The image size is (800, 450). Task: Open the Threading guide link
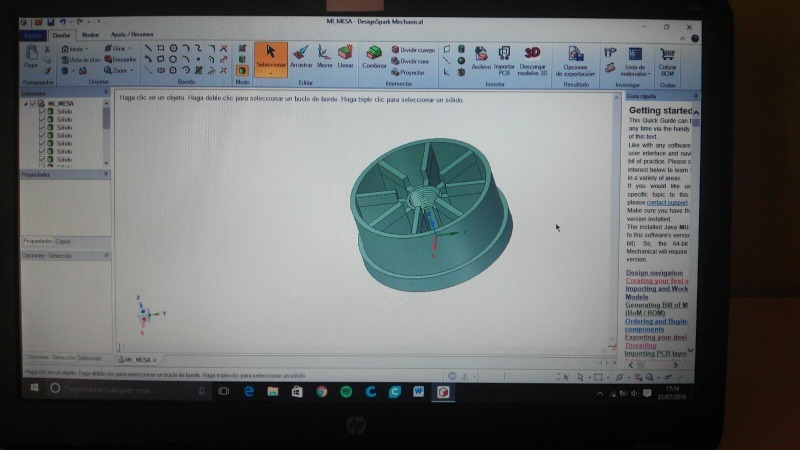point(640,345)
